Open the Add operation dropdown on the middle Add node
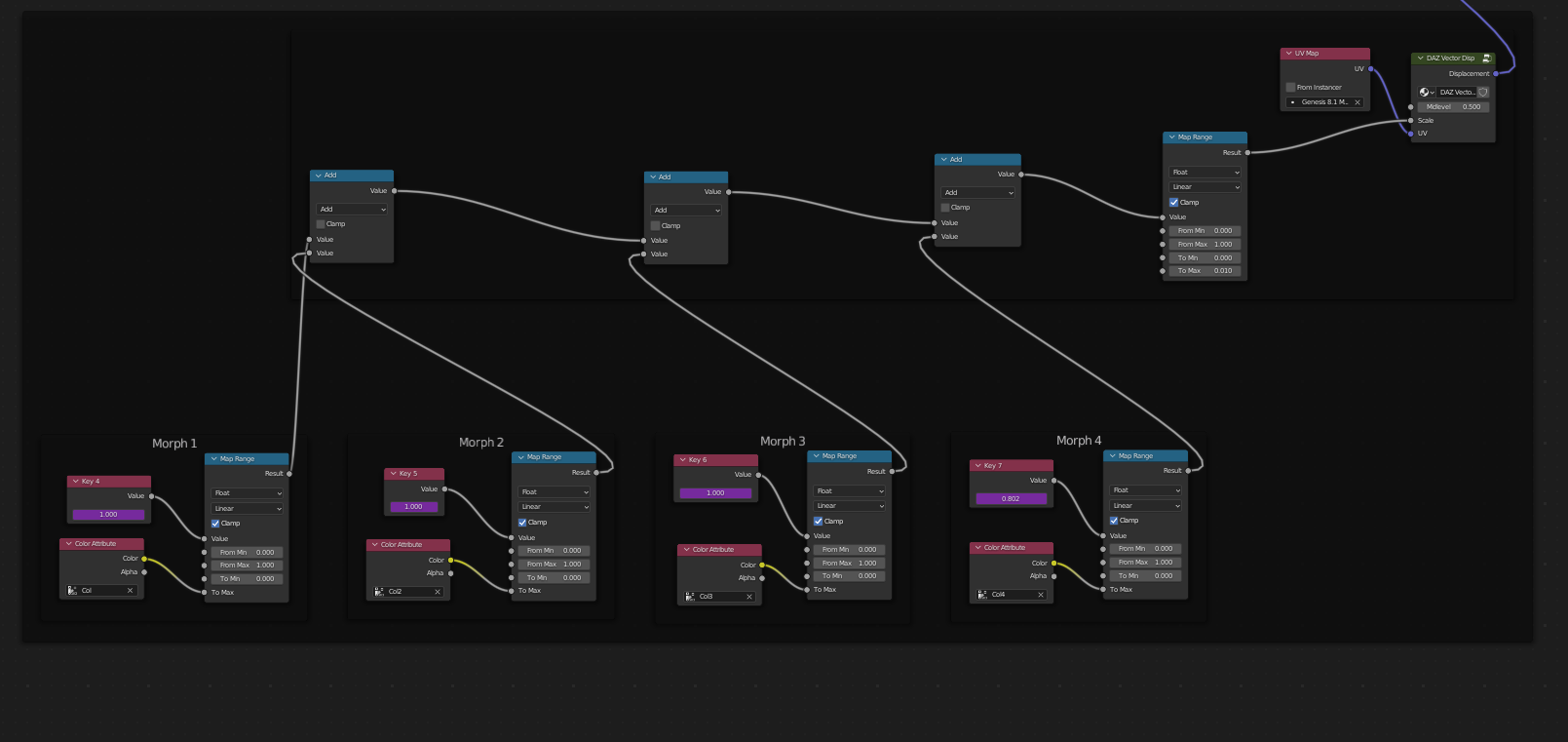 pyautogui.click(x=686, y=211)
